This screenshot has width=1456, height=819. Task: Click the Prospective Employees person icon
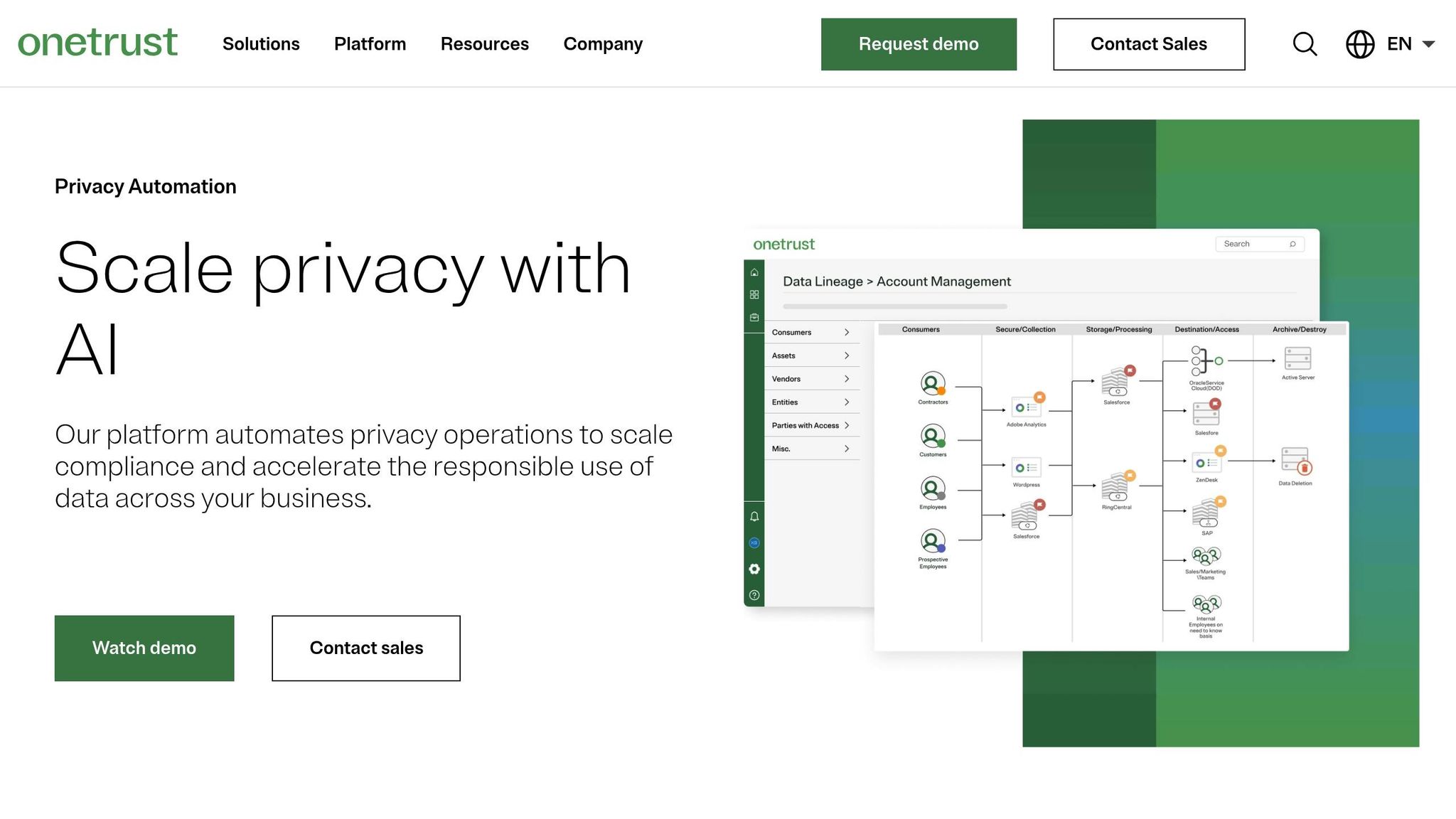click(933, 541)
